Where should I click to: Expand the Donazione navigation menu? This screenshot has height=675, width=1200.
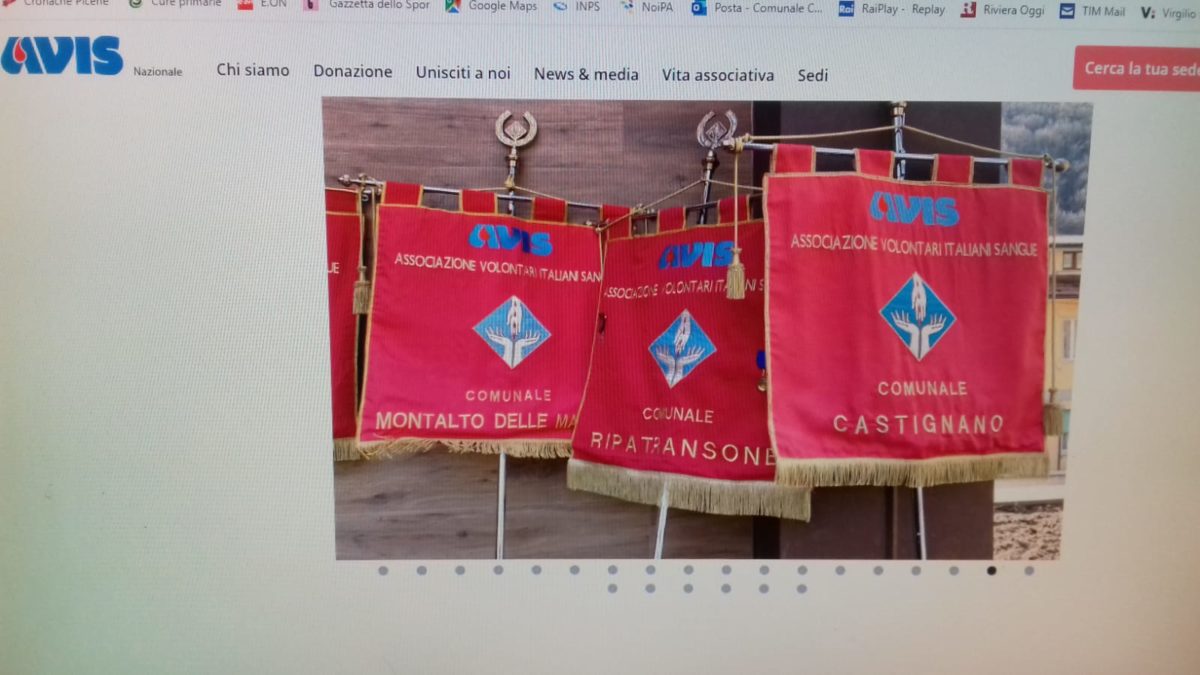(352, 72)
